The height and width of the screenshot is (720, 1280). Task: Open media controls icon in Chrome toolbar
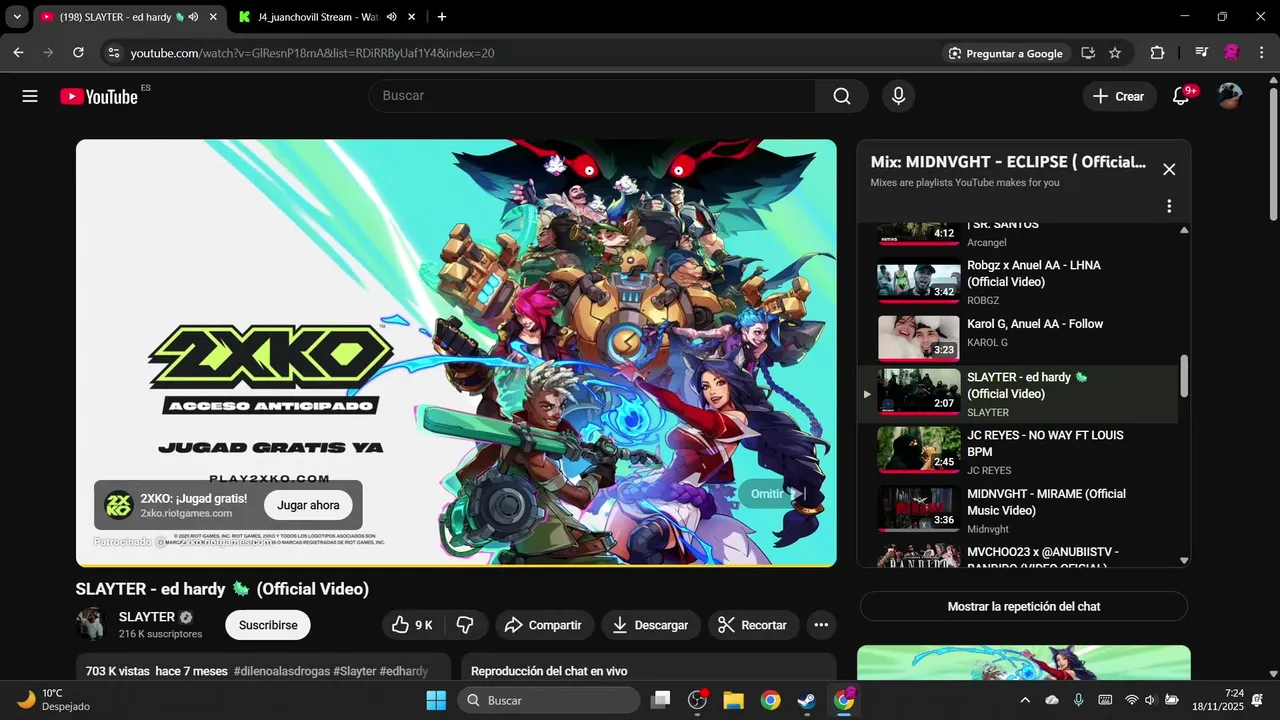[1201, 53]
